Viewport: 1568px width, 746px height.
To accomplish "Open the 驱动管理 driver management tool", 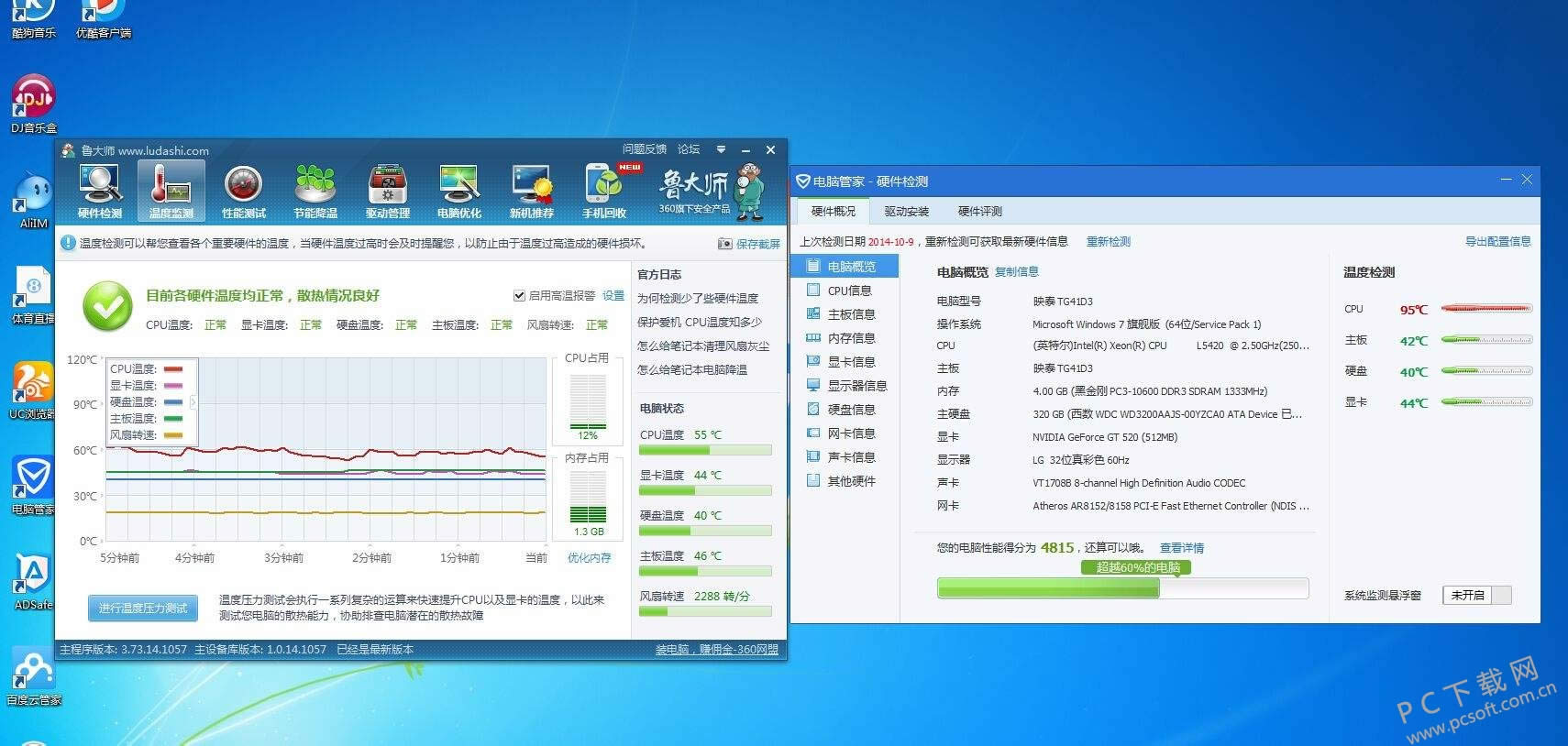I will (x=388, y=192).
